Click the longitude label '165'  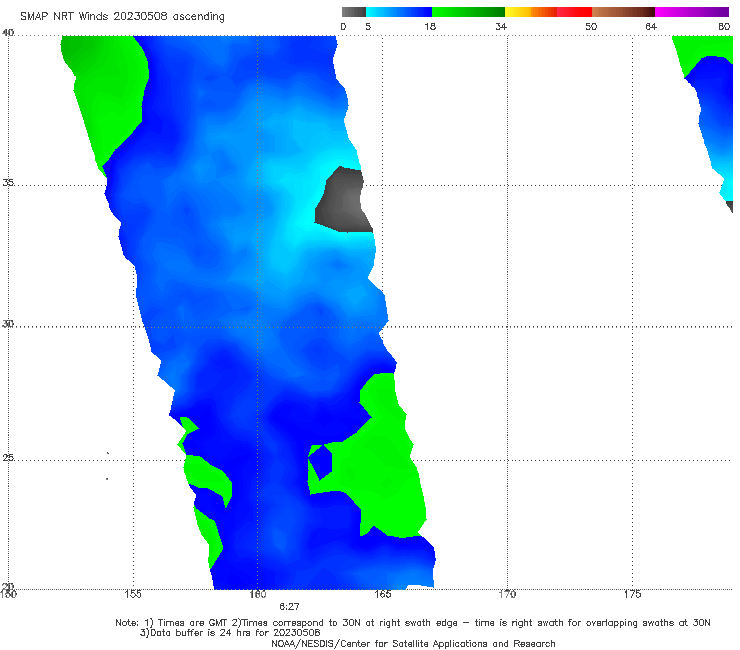(x=382, y=594)
